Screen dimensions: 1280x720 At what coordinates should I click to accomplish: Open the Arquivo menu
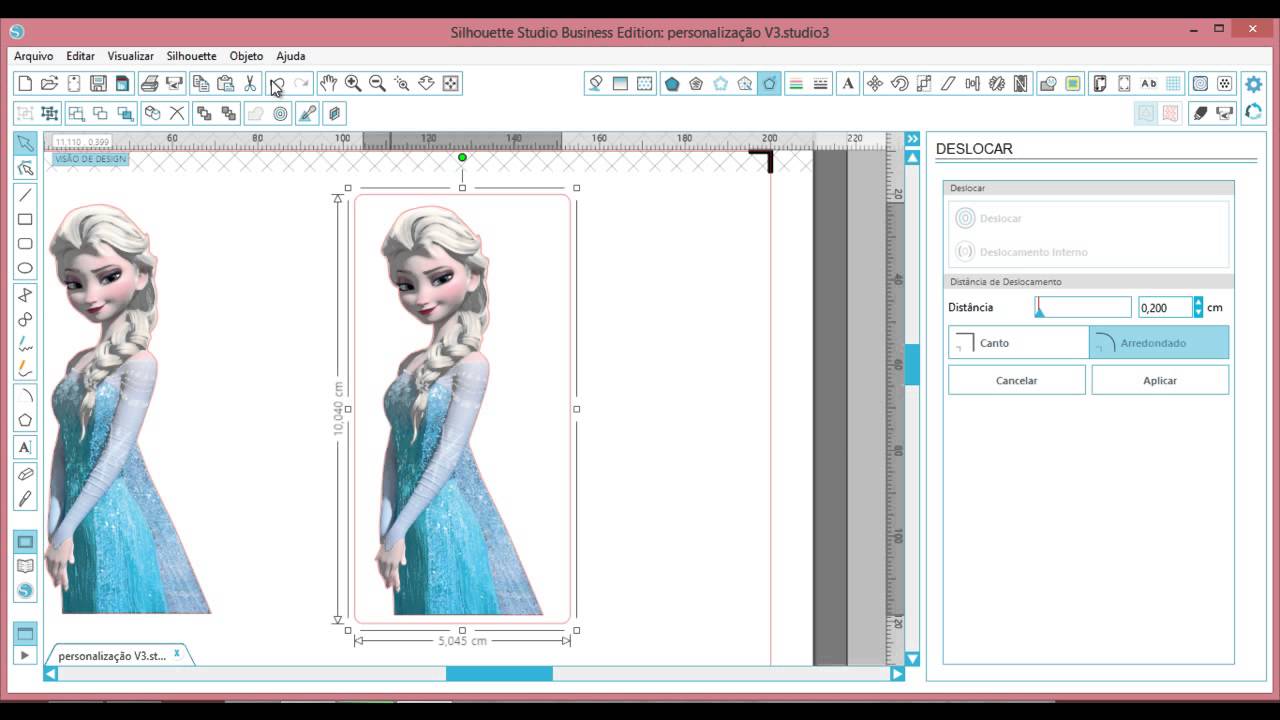[x=34, y=56]
